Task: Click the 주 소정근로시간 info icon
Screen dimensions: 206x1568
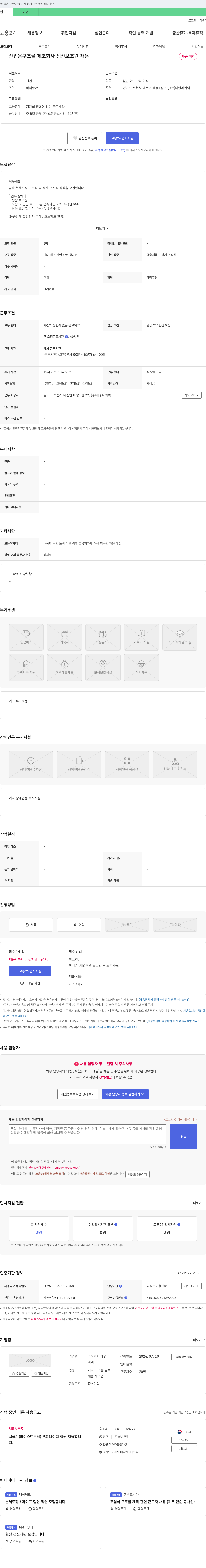Action: (x=67, y=337)
